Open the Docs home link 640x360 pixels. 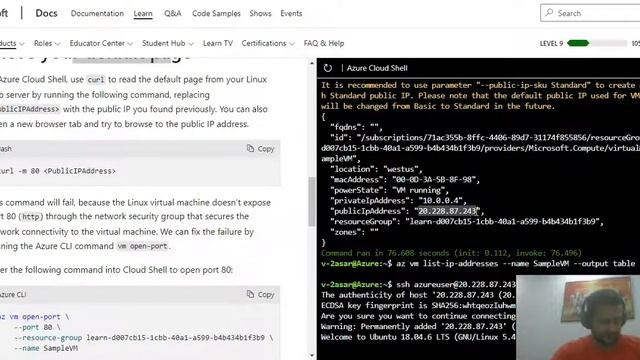coord(46,13)
